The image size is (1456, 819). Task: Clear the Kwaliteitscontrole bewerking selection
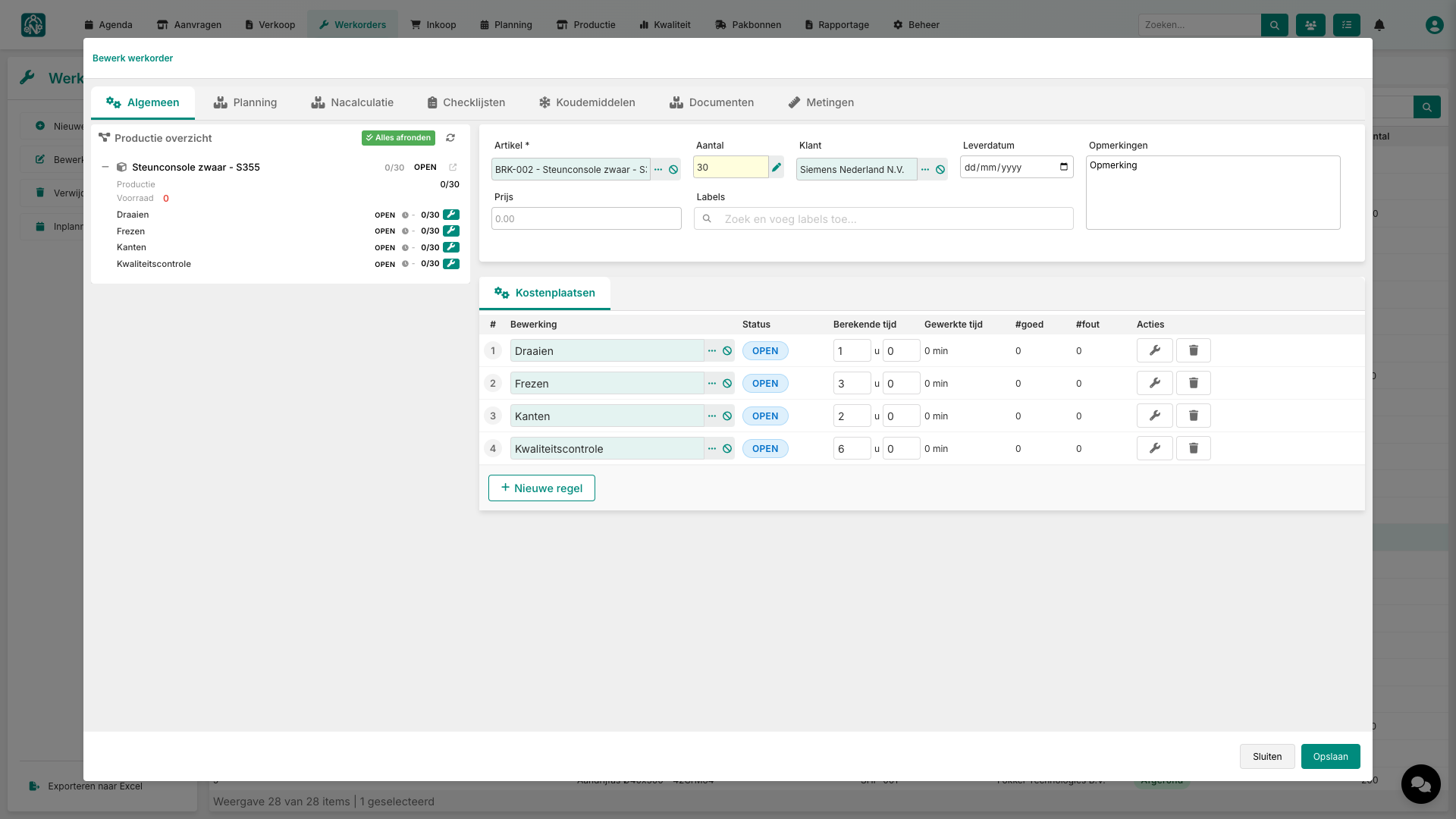pyautogui.click(x=727, y=449)
